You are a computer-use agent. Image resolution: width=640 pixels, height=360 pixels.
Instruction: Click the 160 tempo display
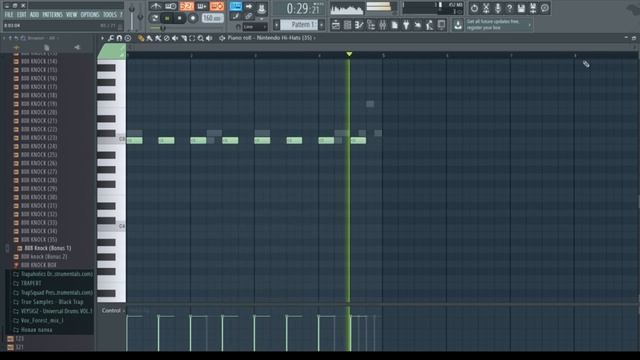(x=213, y=18)
